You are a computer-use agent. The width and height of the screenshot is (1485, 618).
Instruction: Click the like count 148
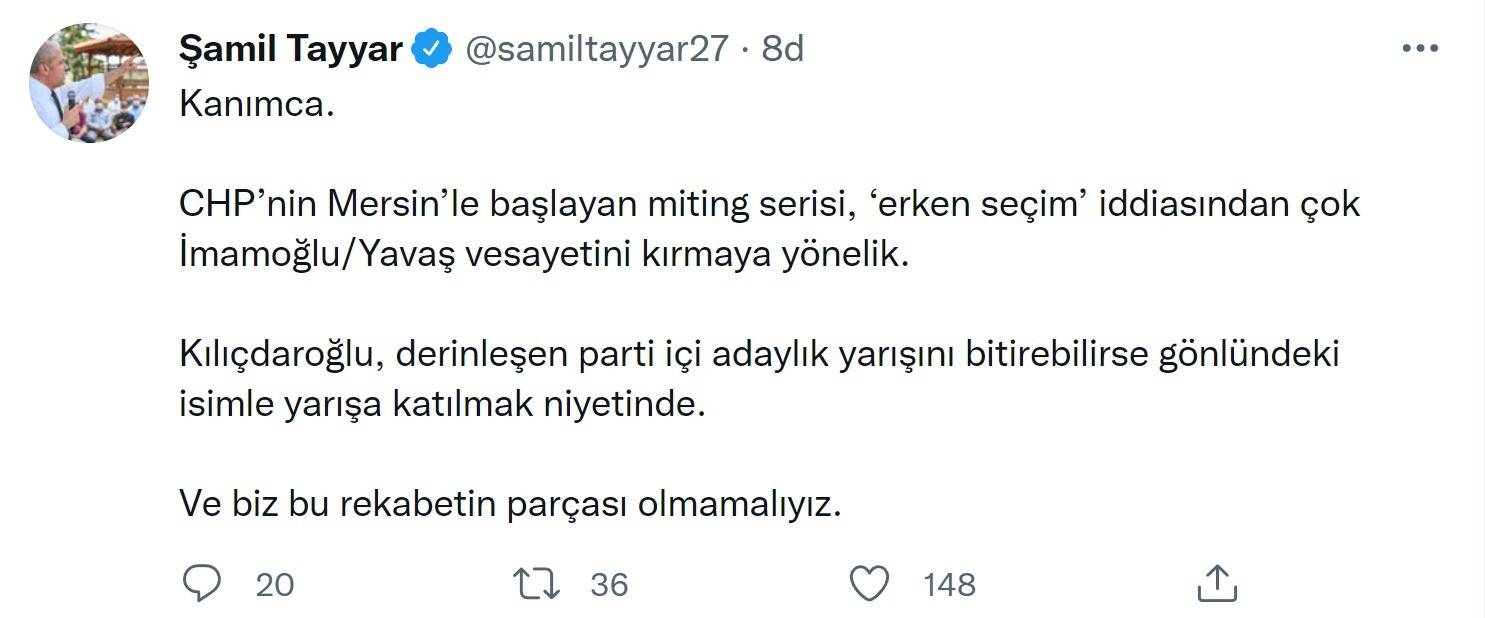click(949, 585)
